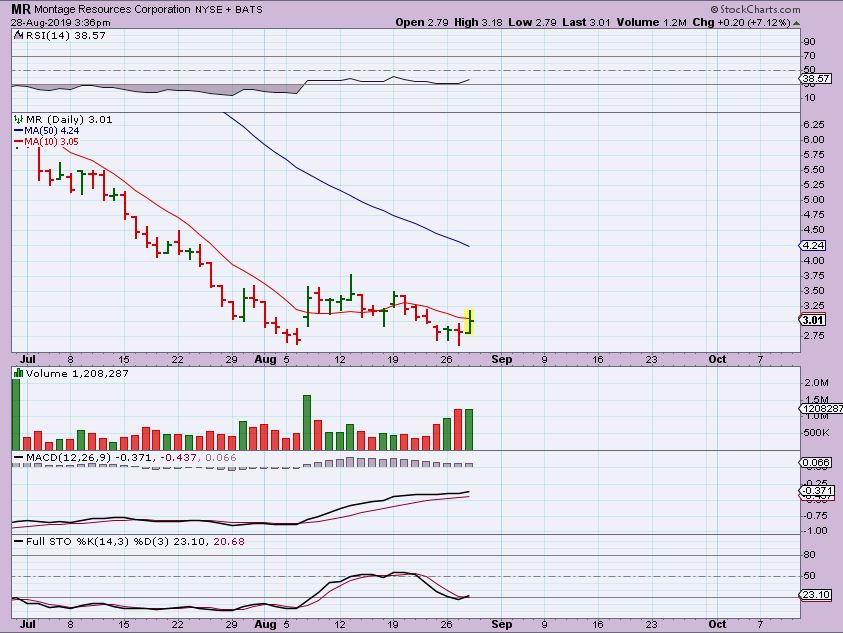Click the red MA(10) legend marker
Viewport: 843px width, 633px height.
tap(18, 142)
